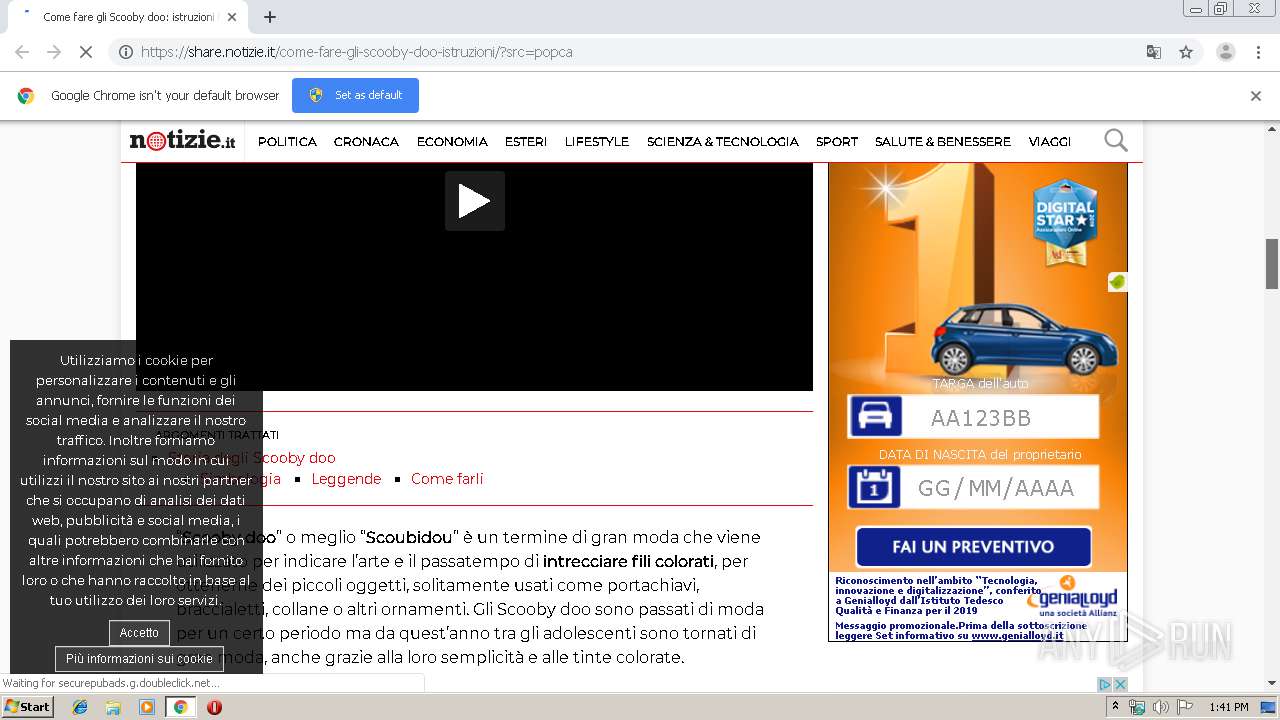View site information icon in address bar

click(125, 52)
